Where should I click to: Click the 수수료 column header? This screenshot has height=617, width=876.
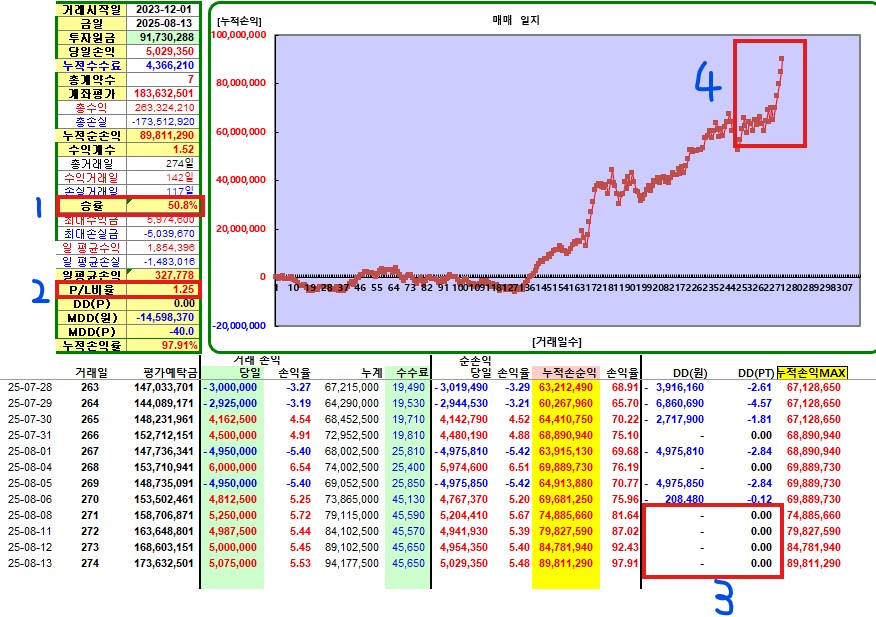[x=411, y=372]
